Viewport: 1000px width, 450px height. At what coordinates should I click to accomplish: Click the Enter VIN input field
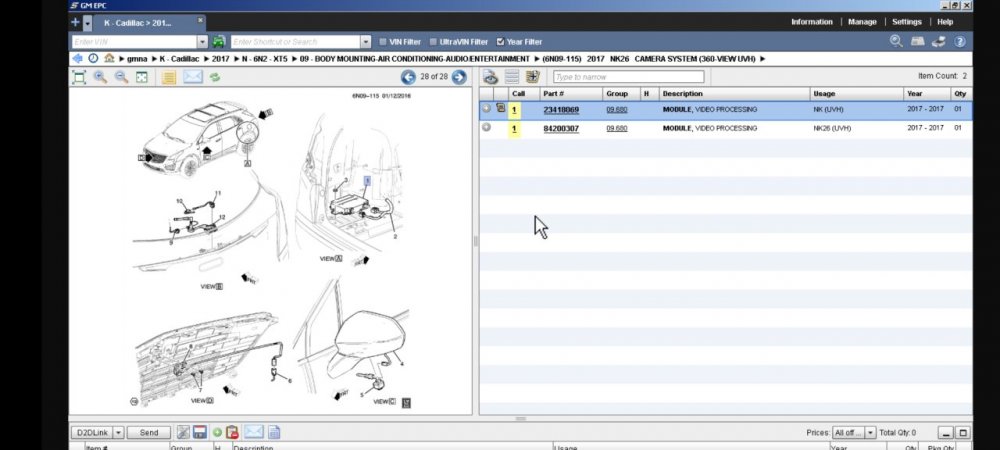[135, 41]
